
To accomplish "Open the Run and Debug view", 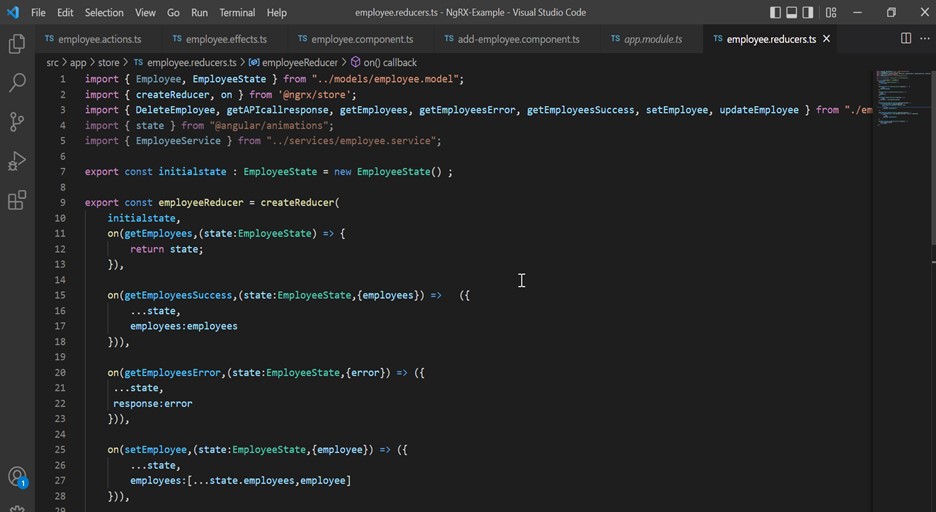I will (x=17, y=161).
